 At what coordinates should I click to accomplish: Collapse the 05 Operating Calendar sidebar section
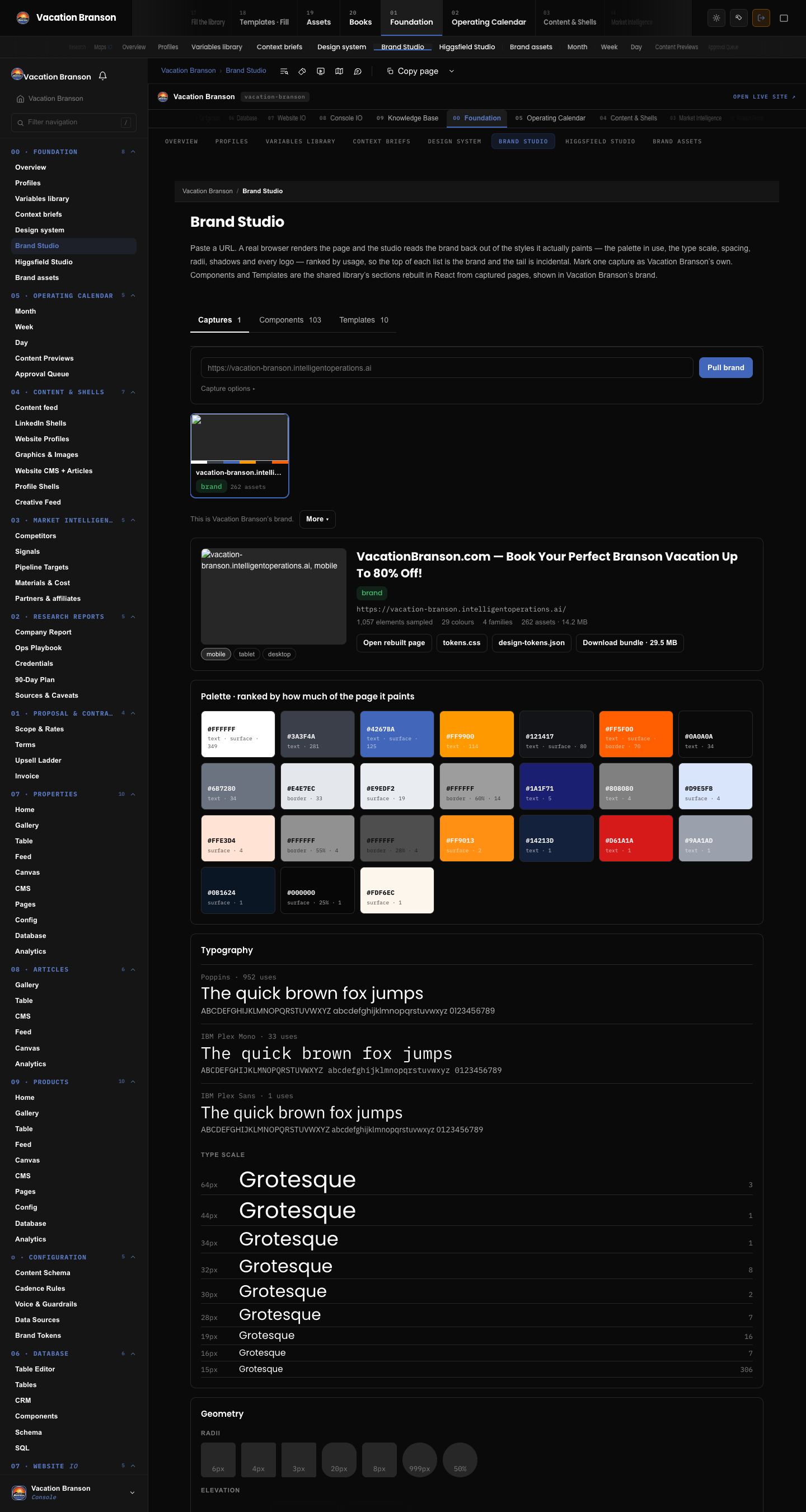133,295
